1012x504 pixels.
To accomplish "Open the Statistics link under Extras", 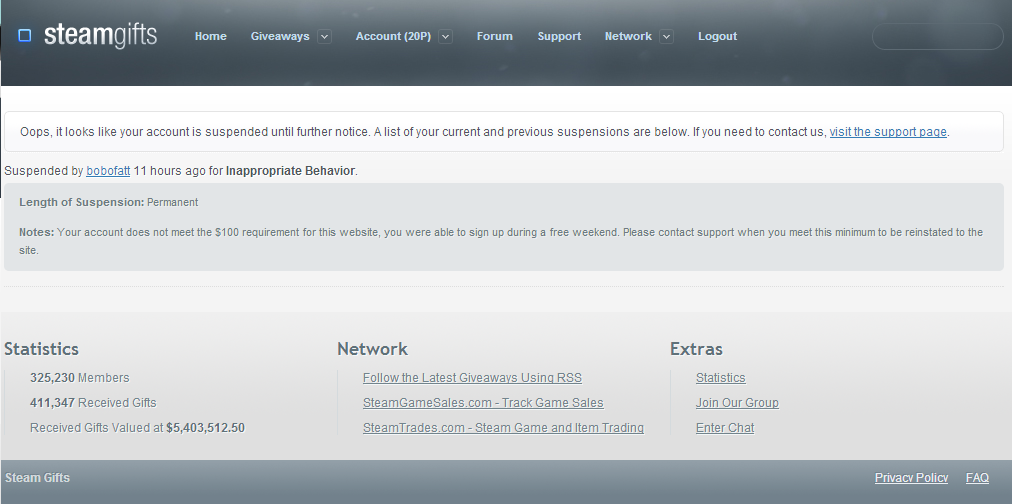I will pos(720,378).
